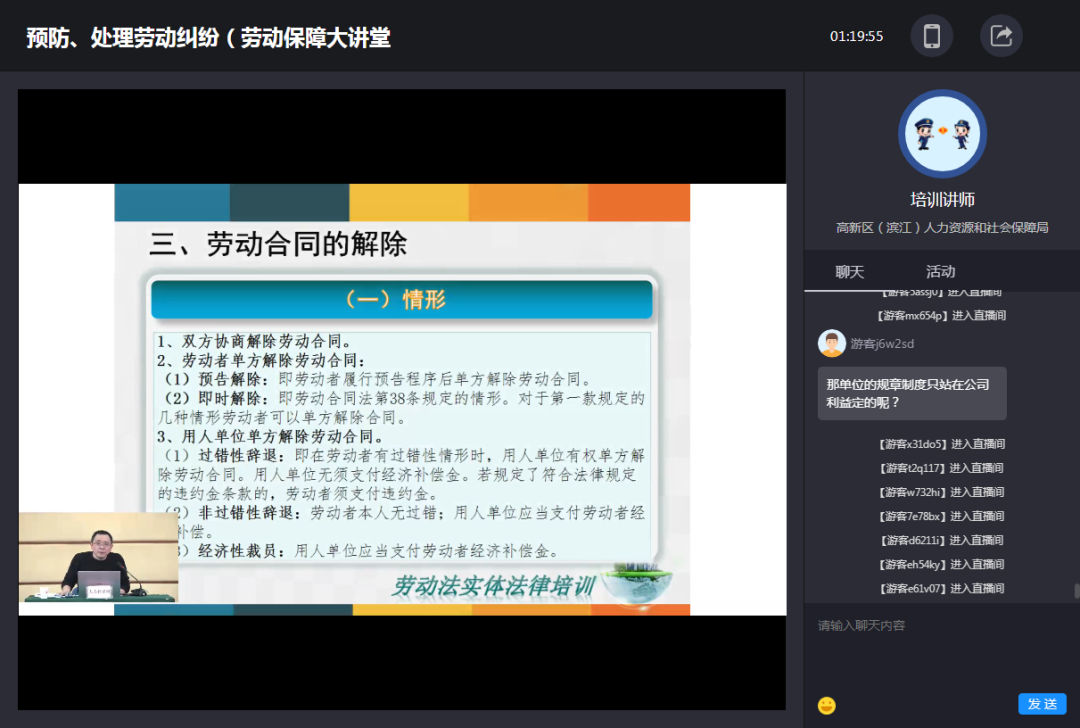This screenshot has width=1080, height=728.
Task: Click the mobile phone viewing icon
Action: 931,36
